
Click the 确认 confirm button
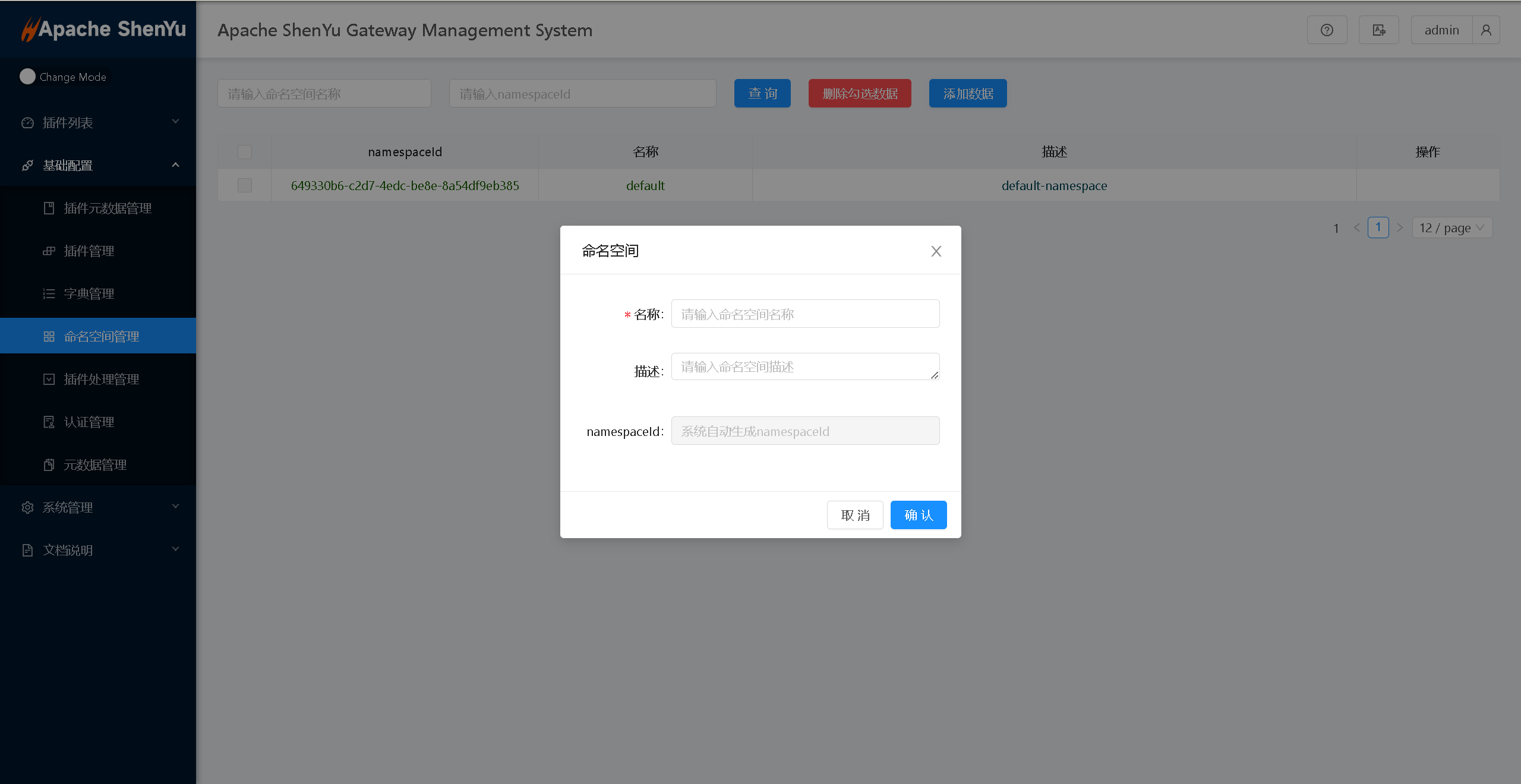tap(918, 515)
